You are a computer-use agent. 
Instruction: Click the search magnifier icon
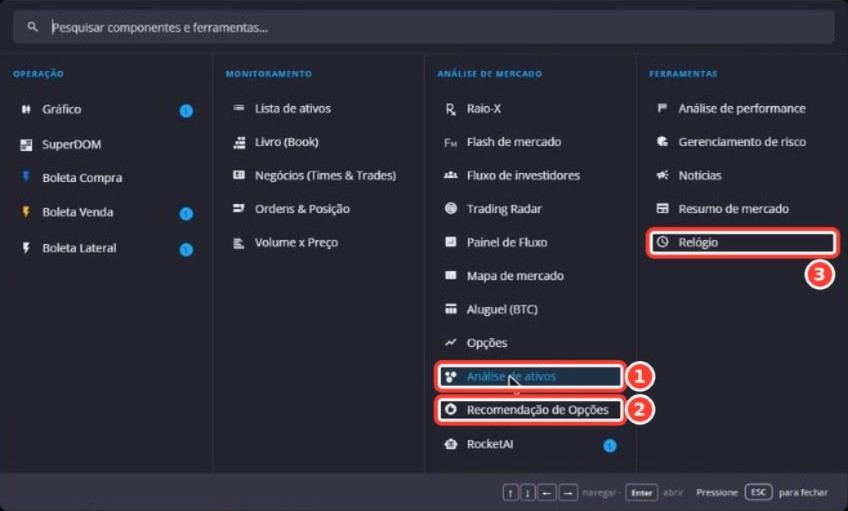pos(32,26)
